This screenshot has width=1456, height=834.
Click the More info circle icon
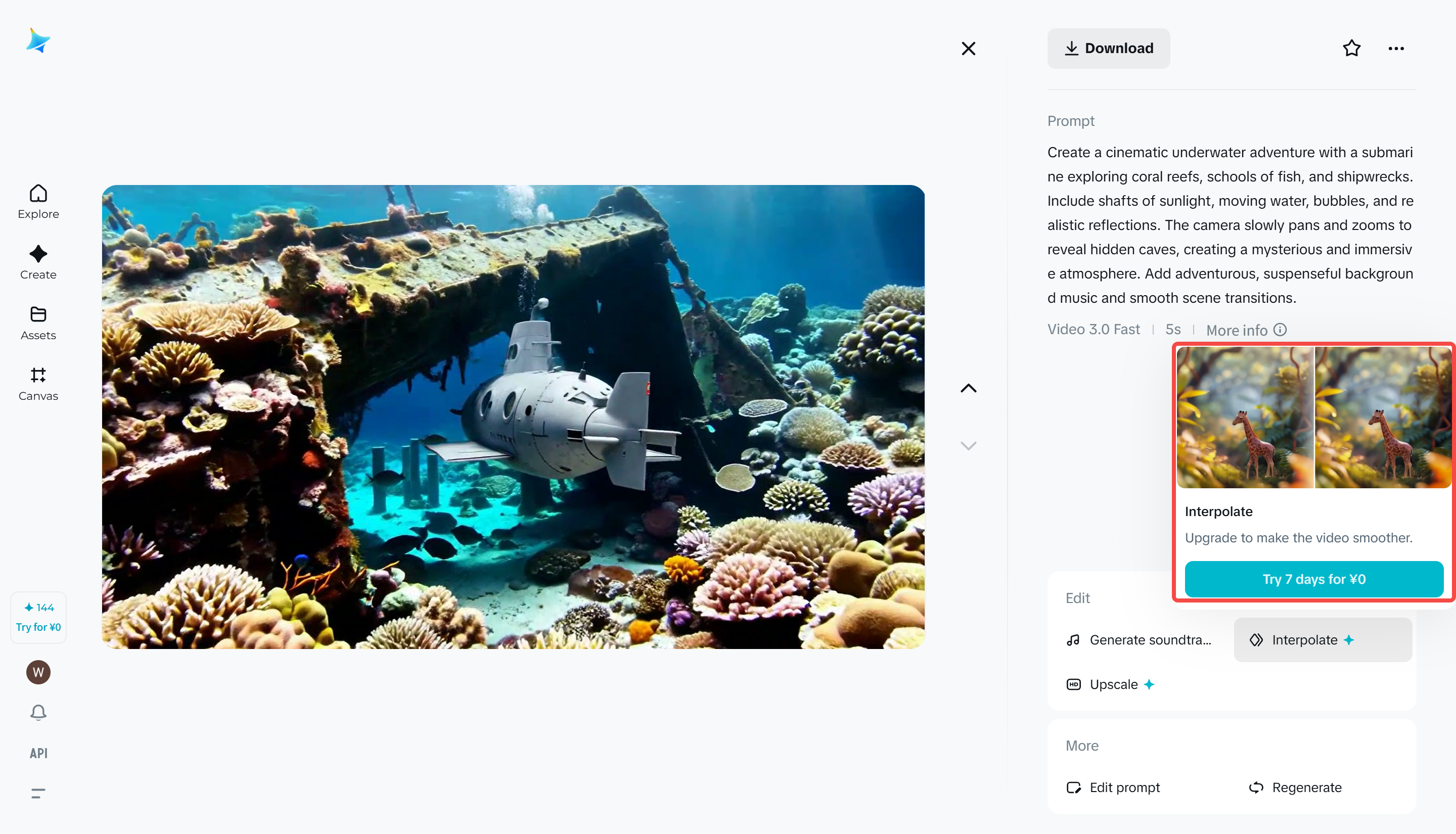tap(1280, 330)
